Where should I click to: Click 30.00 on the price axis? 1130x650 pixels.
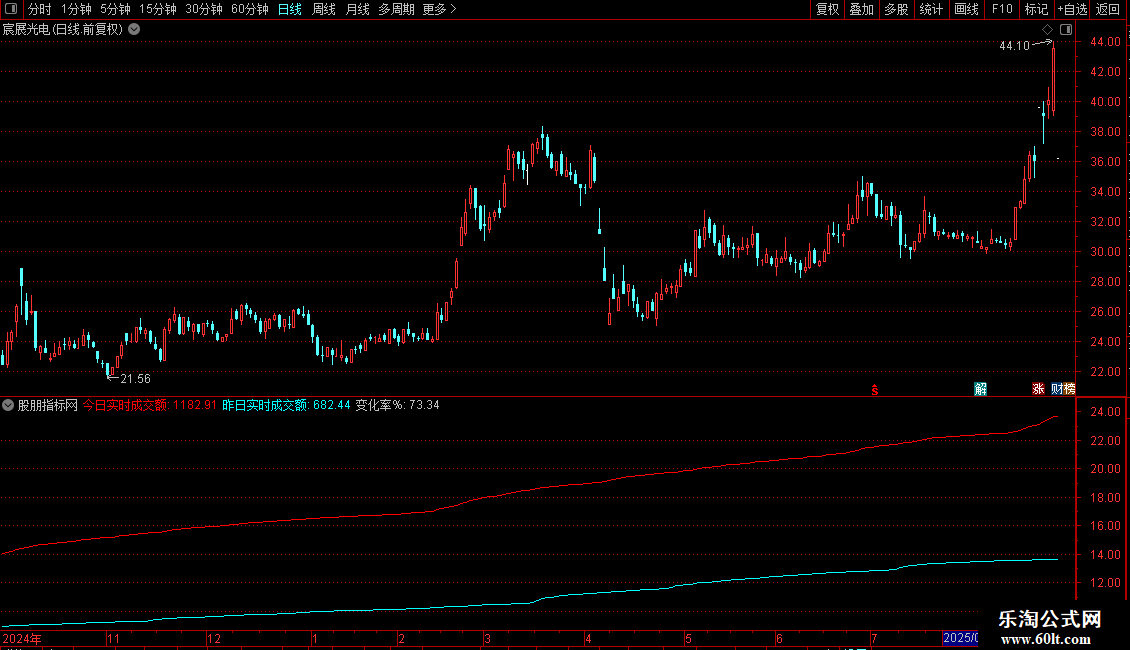click(1105, 251)
